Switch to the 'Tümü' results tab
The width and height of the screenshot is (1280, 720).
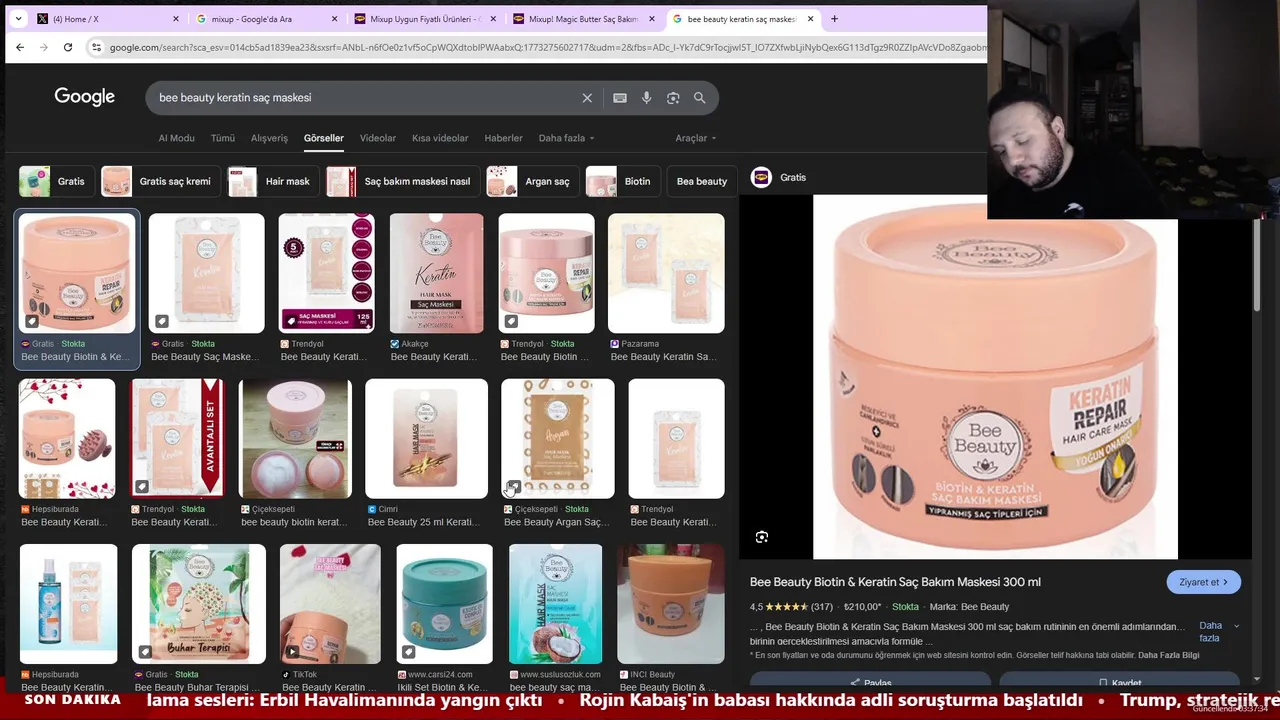tap(223, 138)
